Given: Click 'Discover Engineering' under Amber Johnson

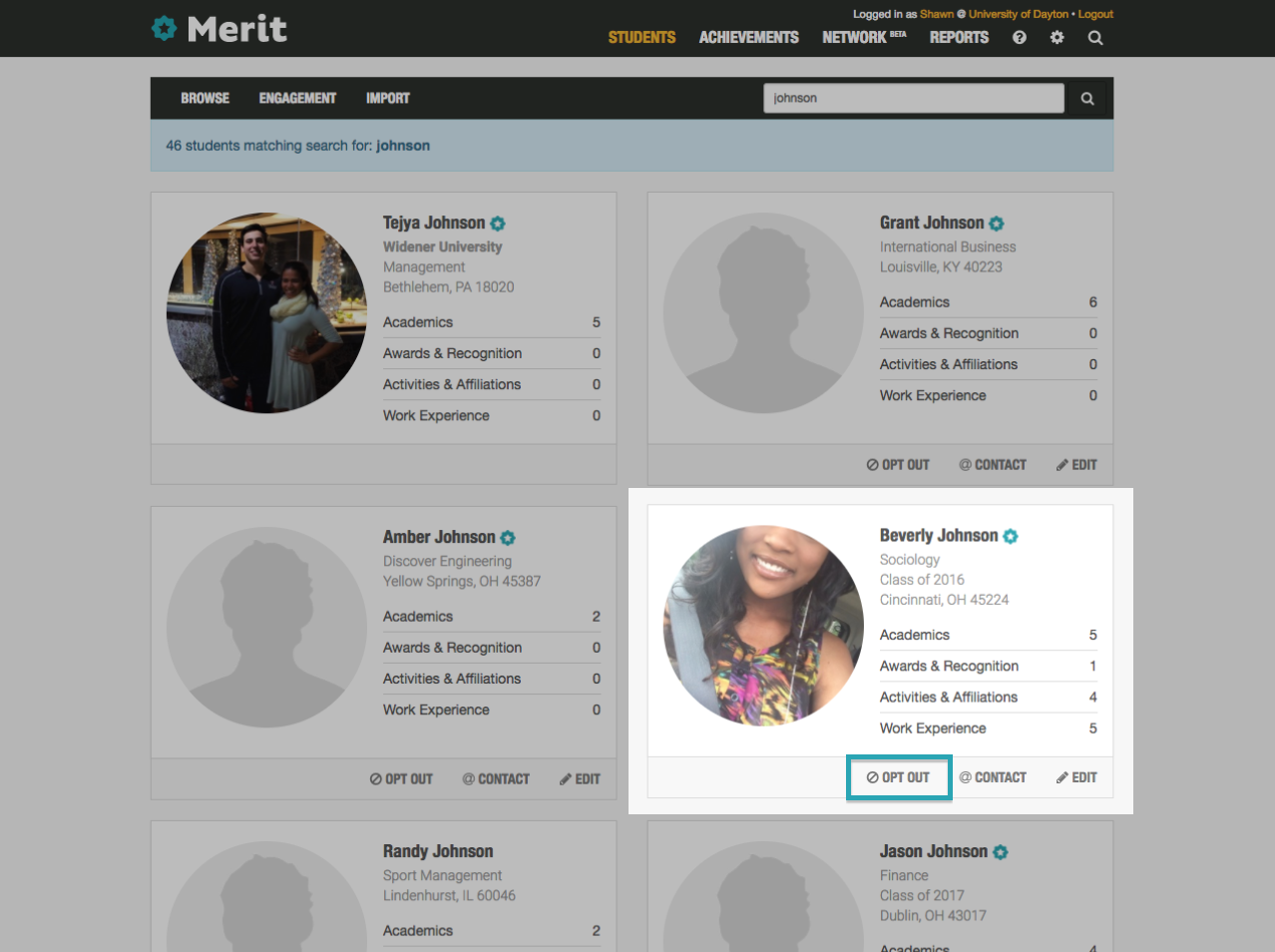Looking at the screenshot, I should pyautogui.click(x=447, y=561).
